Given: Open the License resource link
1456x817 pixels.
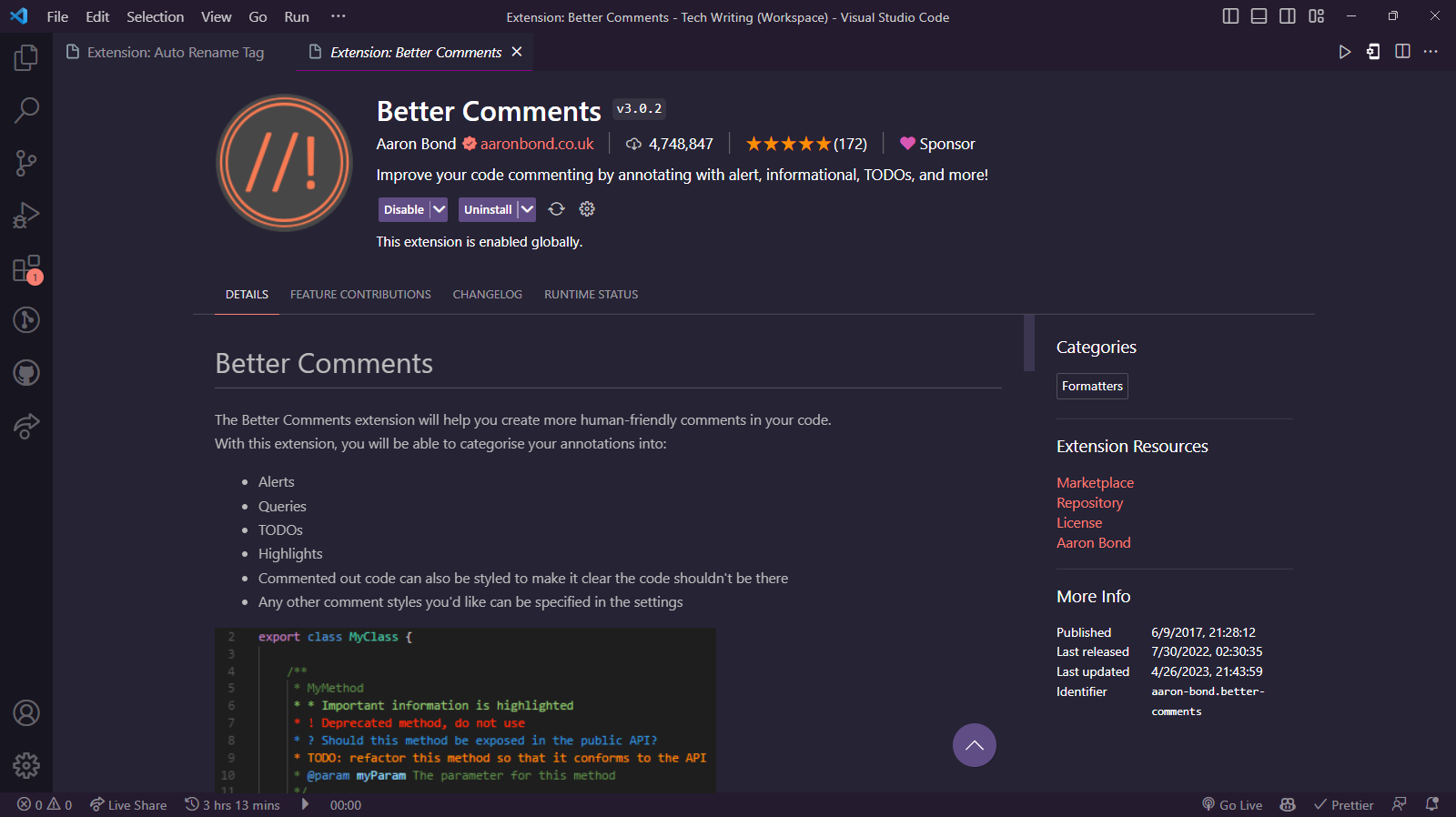Looking at the screenshot, I should click(1079, 522).
